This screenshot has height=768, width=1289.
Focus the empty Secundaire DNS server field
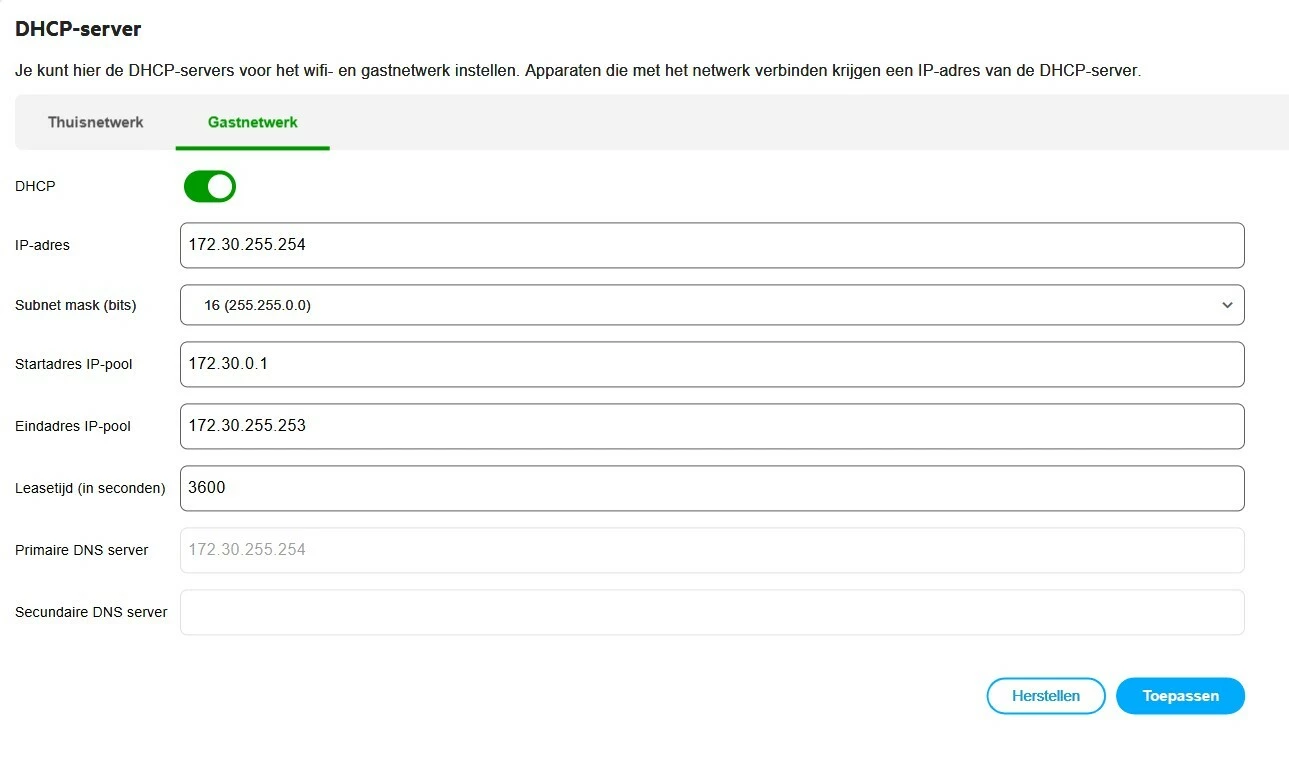(712, 612)
